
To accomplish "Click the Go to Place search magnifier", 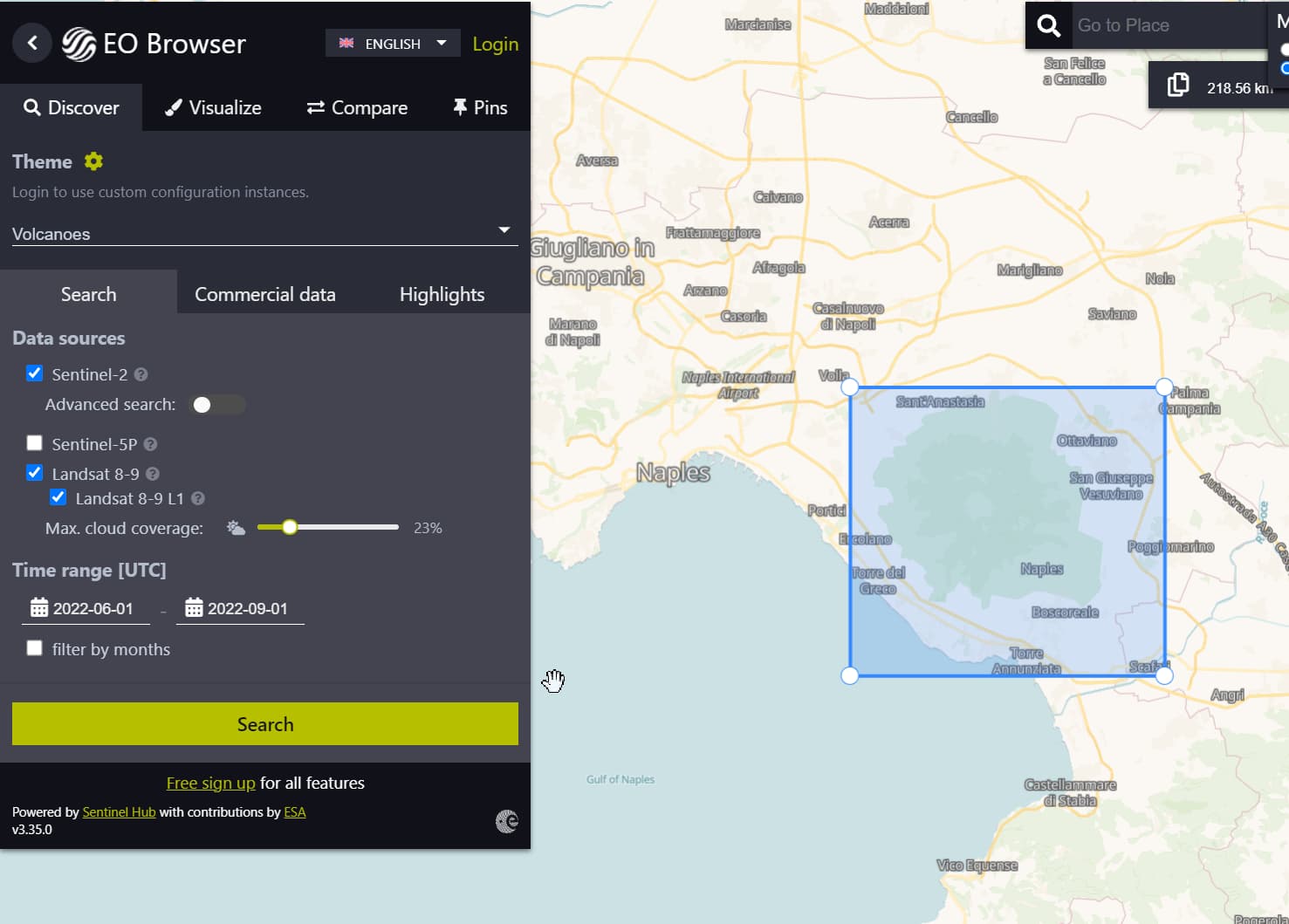I will (x=1049, y=25).
